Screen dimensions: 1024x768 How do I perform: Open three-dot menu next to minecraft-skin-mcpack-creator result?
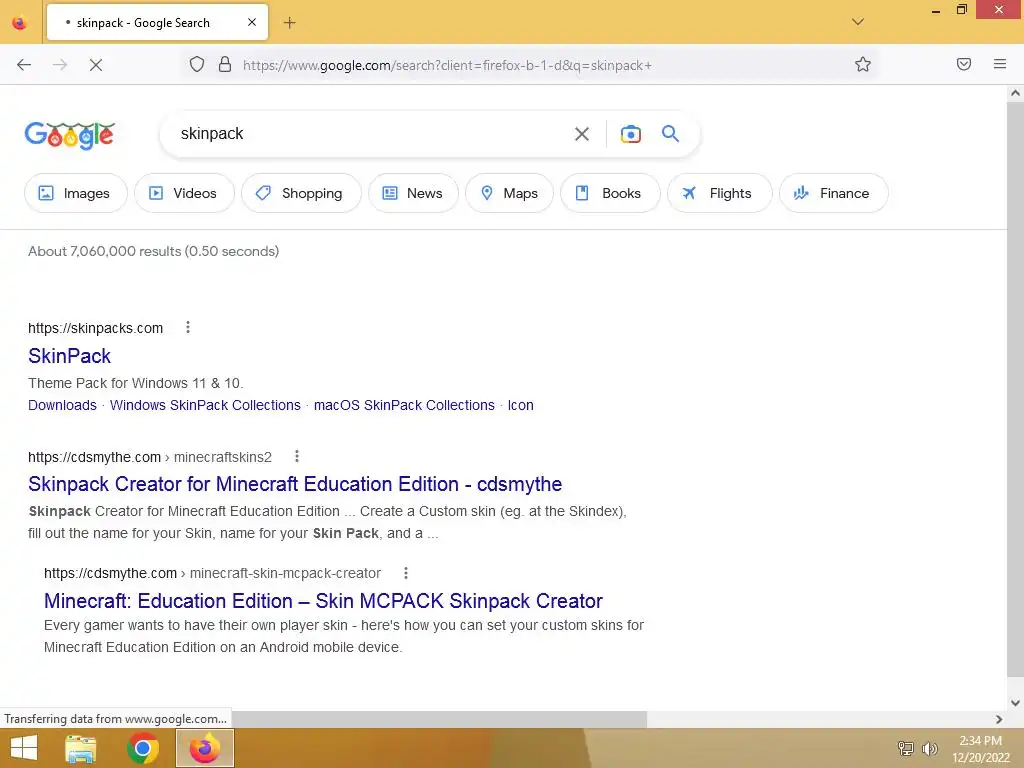406,573
